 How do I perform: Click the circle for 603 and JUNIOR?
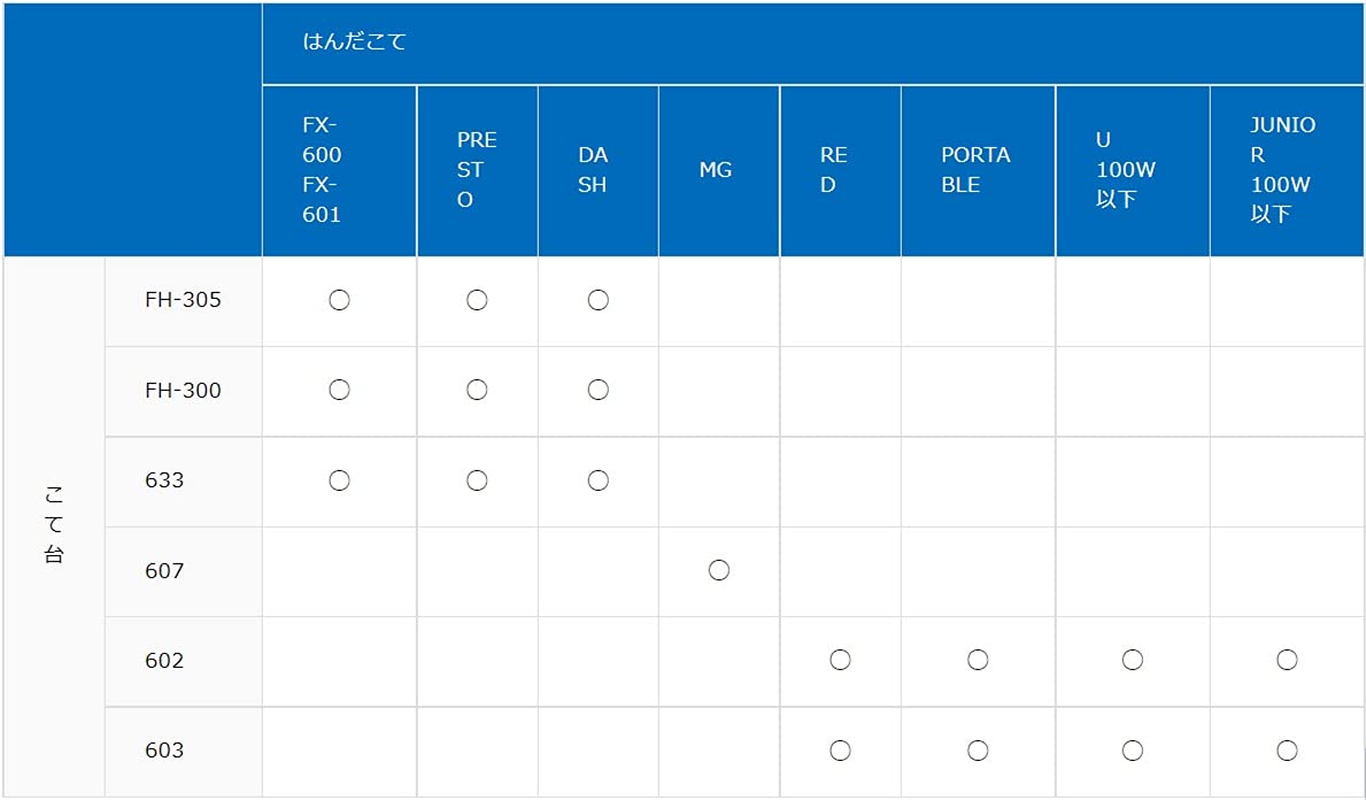tap(1287, 750)
